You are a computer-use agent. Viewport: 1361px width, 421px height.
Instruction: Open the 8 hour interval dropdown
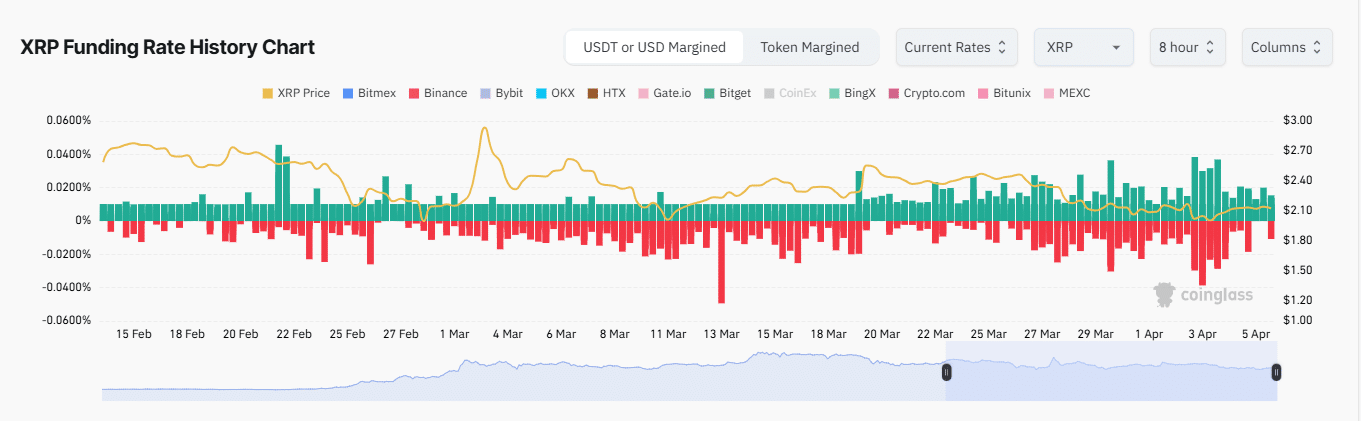click(1187, 47)
